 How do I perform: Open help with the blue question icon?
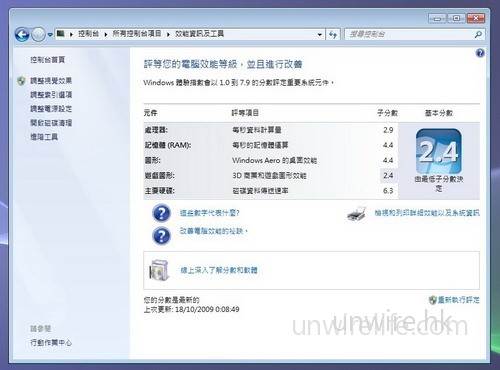point(480,53)
